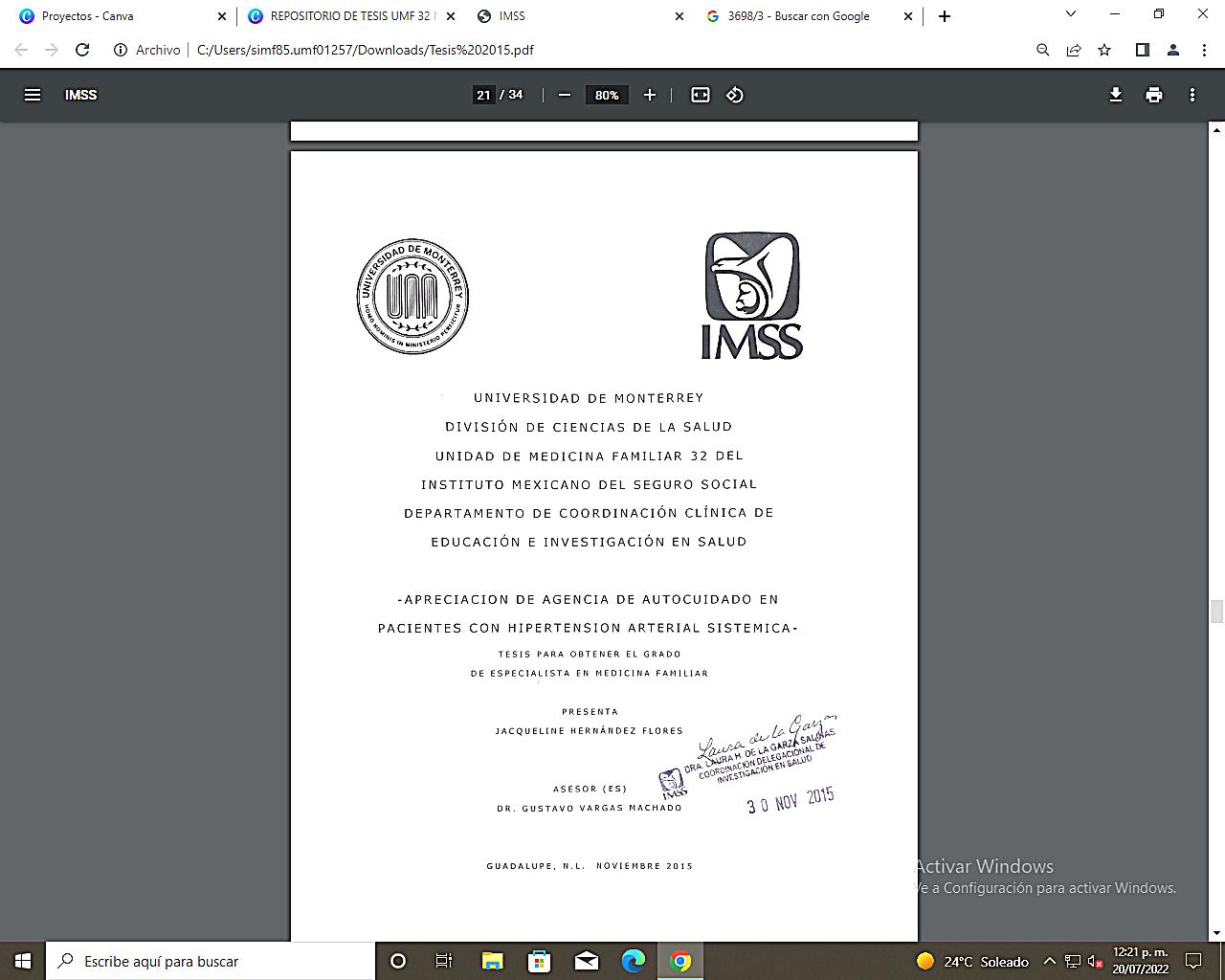
Task: Open the clock showing 12:21 p. m.
Action: [1140, 961]
